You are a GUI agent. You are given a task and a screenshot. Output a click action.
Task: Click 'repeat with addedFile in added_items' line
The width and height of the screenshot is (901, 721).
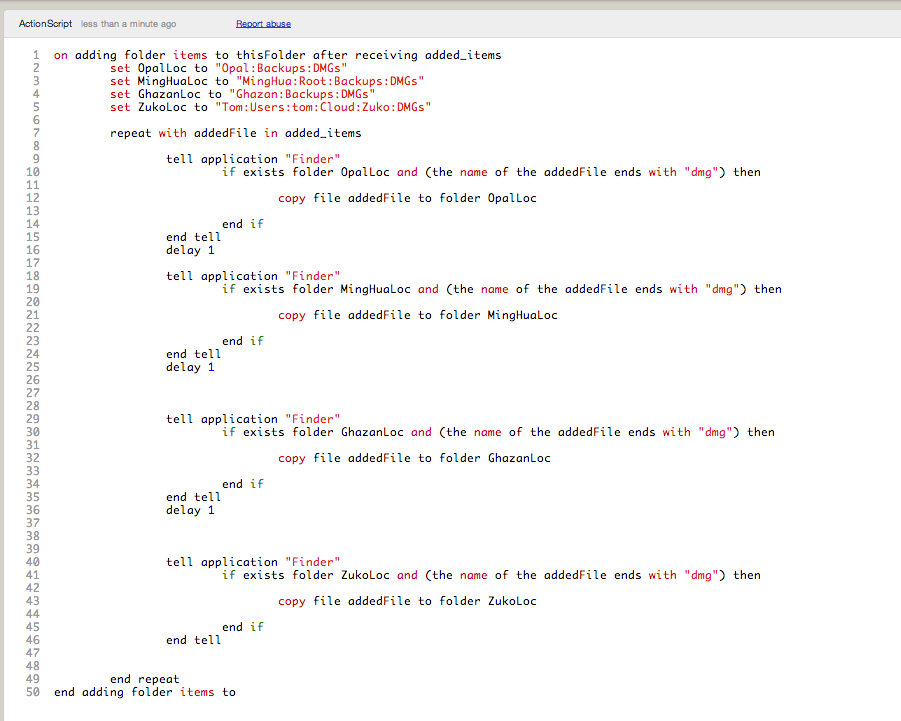(236, 133)
